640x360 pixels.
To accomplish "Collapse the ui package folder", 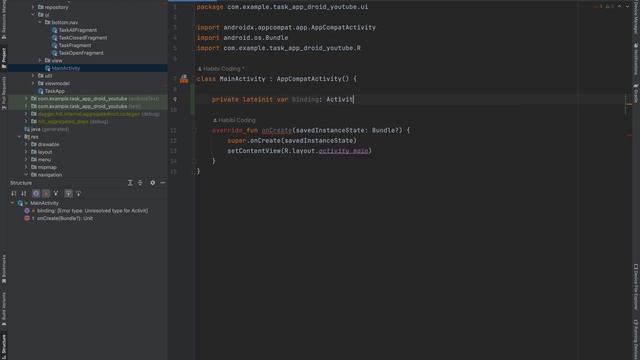I will 33,15.
